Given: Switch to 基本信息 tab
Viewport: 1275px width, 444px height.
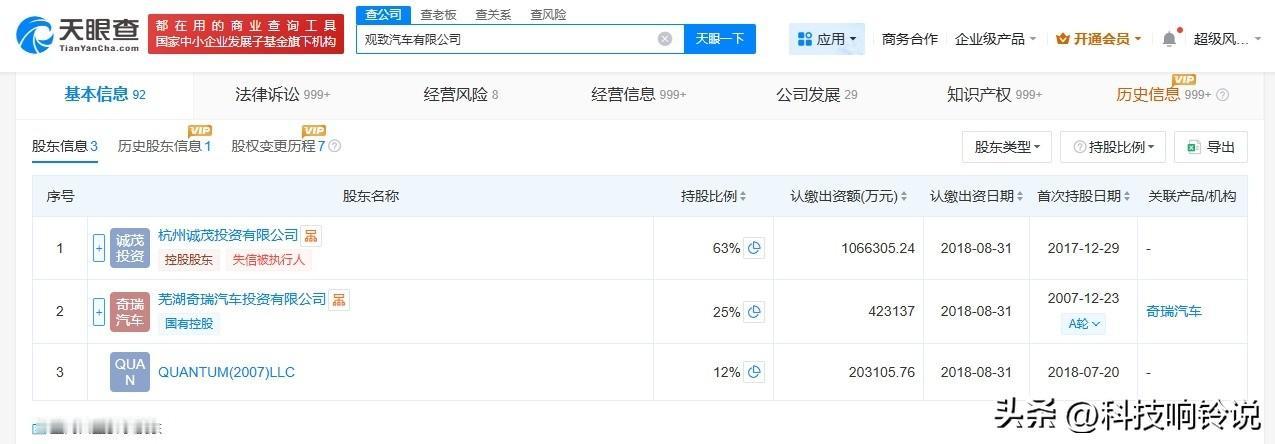Looking at the screenshot, I should point(105,94).
